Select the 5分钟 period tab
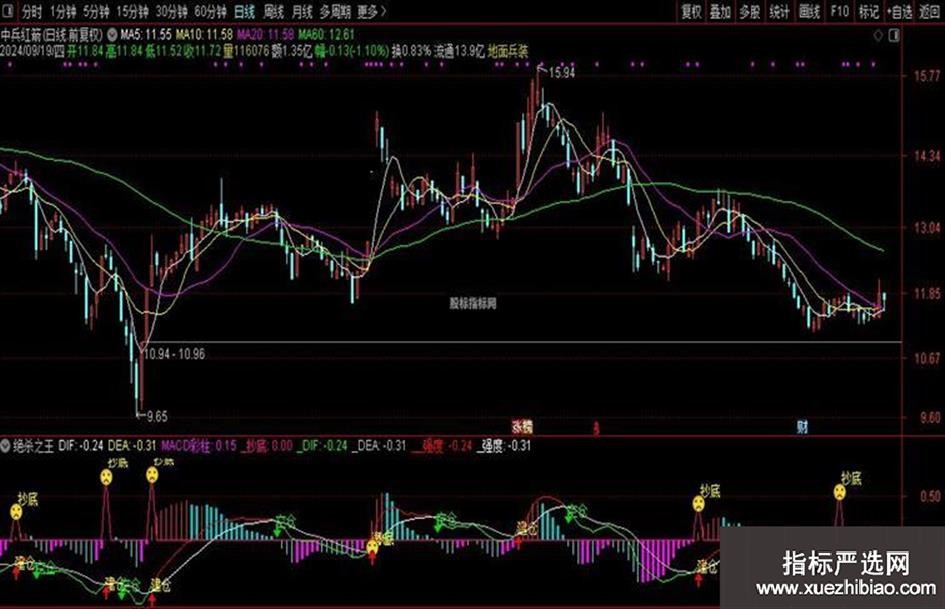The image size is (945, 609). (96, 11)
